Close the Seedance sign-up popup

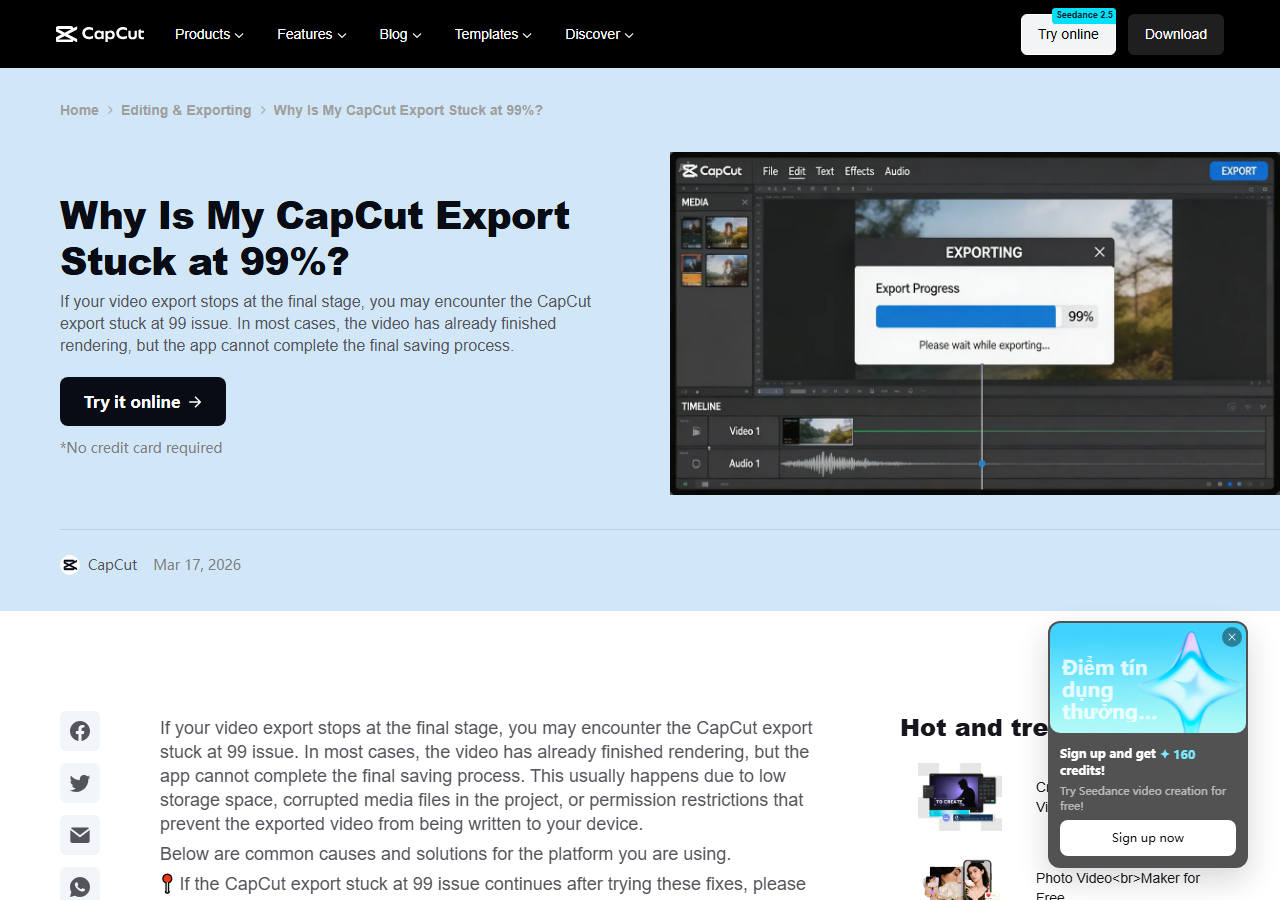point(1232,637)
